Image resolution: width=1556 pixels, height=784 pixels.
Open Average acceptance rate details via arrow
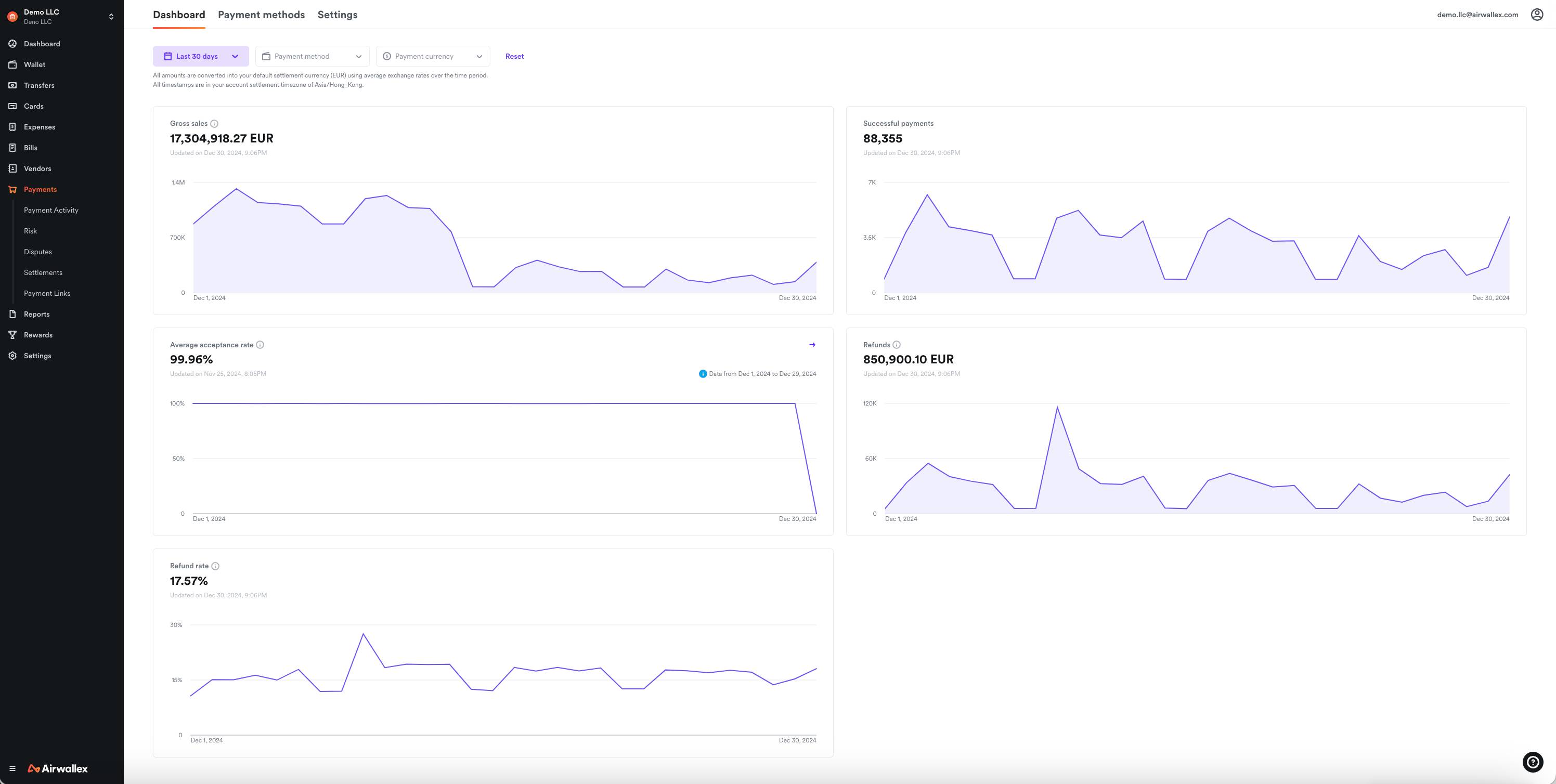(x=812, y=344)
